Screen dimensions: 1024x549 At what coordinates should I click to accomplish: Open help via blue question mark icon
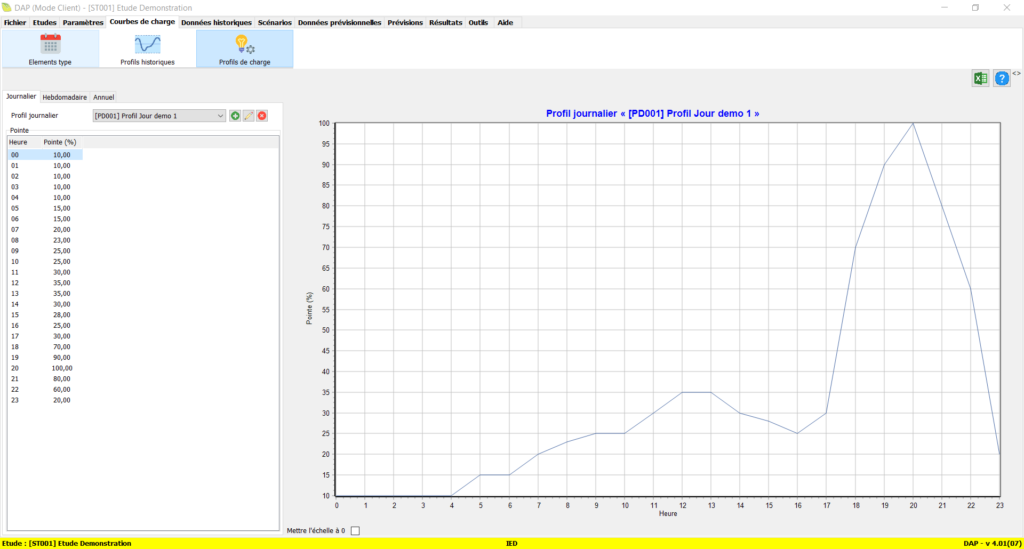pyautogui.click(x=1001, y=79)
